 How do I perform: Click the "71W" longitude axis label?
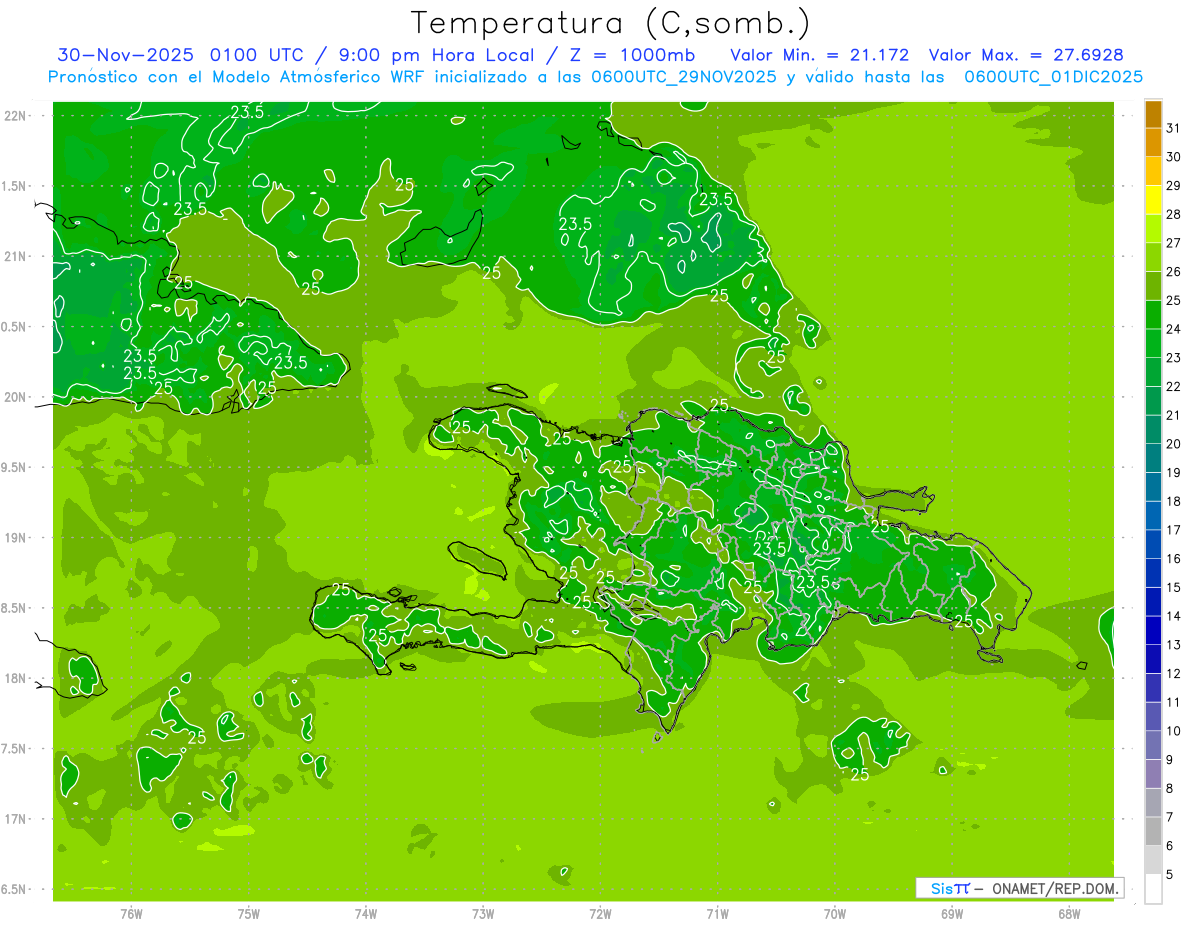(717, 913)
